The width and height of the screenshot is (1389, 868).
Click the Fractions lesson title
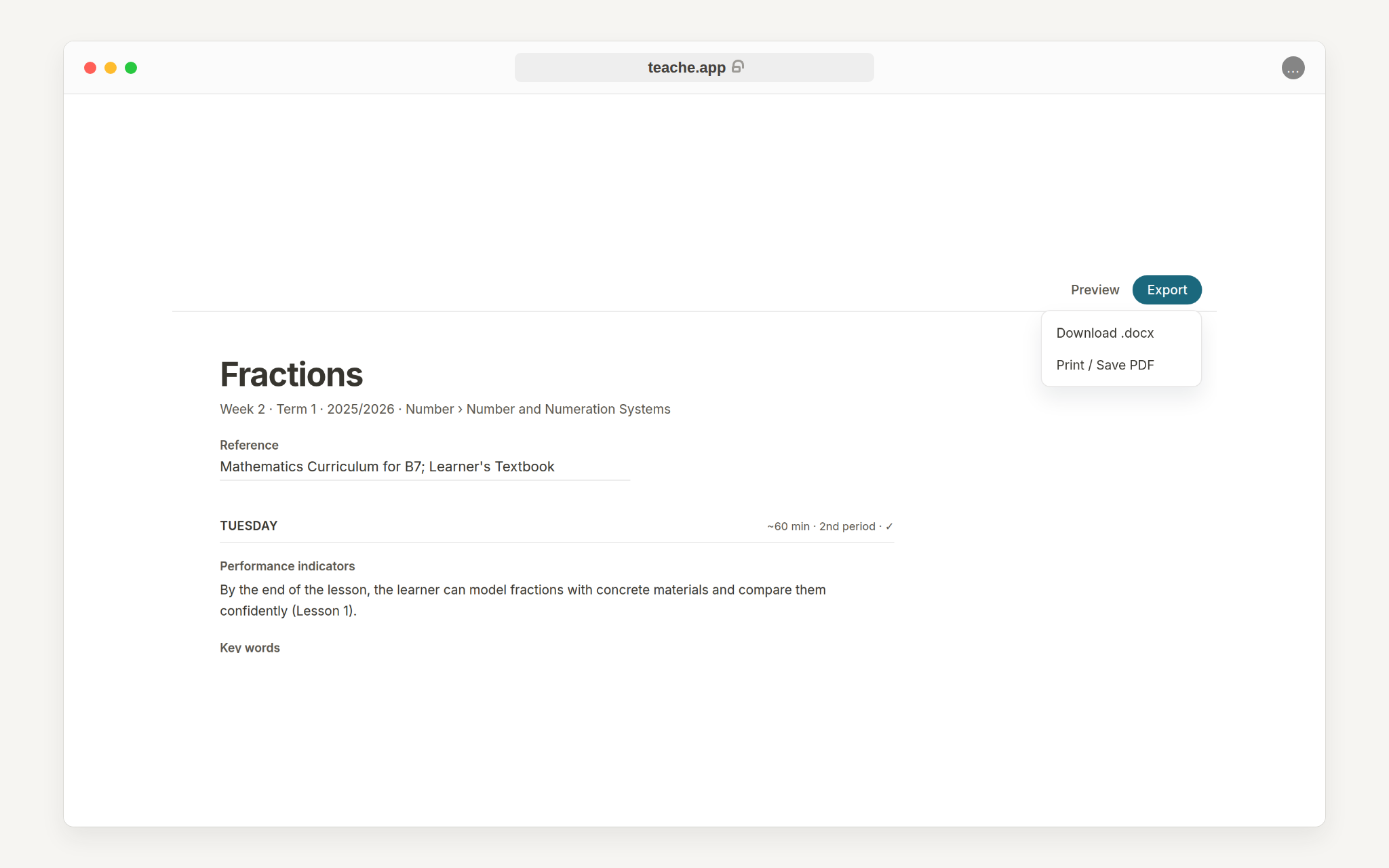(292, 374)
